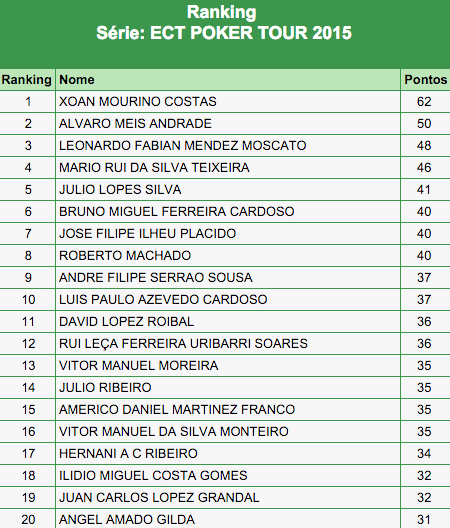450x528 pixels.
Task: Click LEONARDO FABIAN MENDEZ MOSCATO entry
Action: [x=183, y=145]
